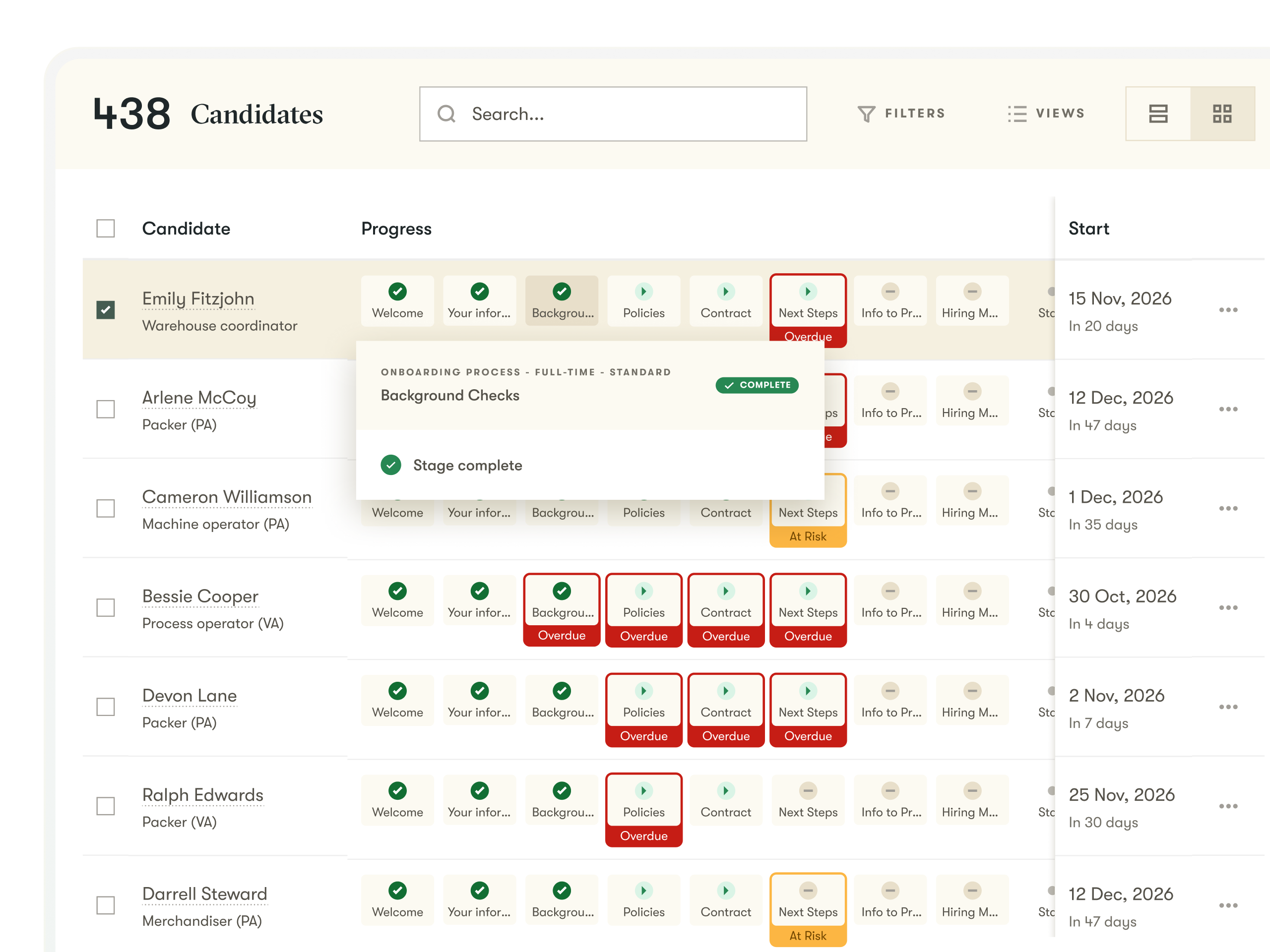Expand Darrell Steward's At Risk Next Steps
Viewport: 1270px width, 952px height.
808,909
